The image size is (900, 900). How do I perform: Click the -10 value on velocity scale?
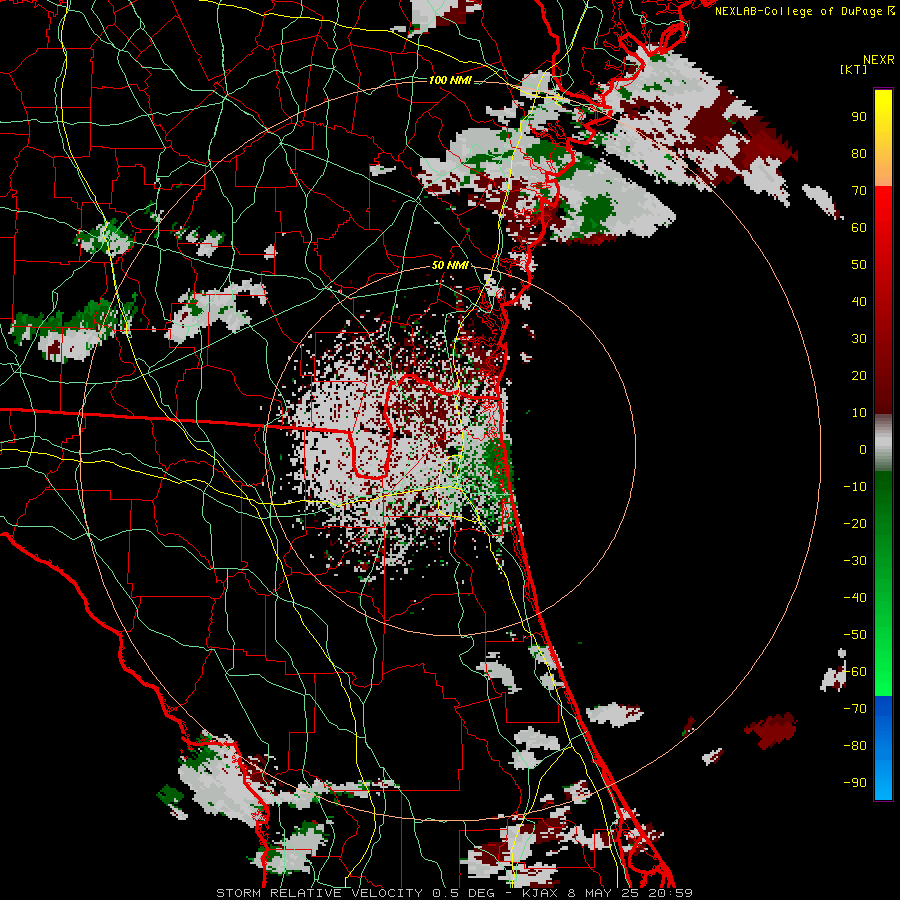pos(855,487)
